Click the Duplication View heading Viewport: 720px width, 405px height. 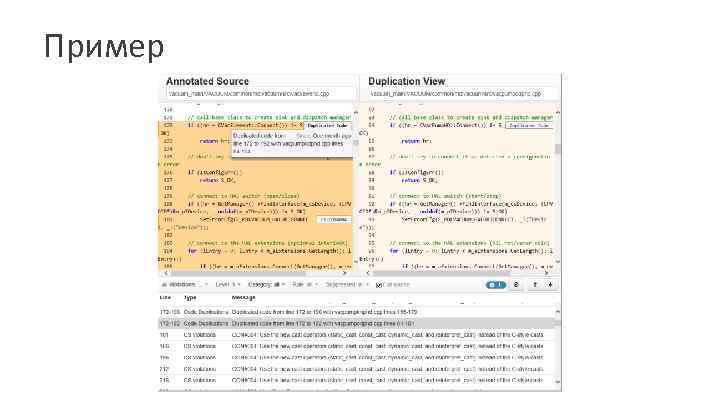tap(407, 81)
